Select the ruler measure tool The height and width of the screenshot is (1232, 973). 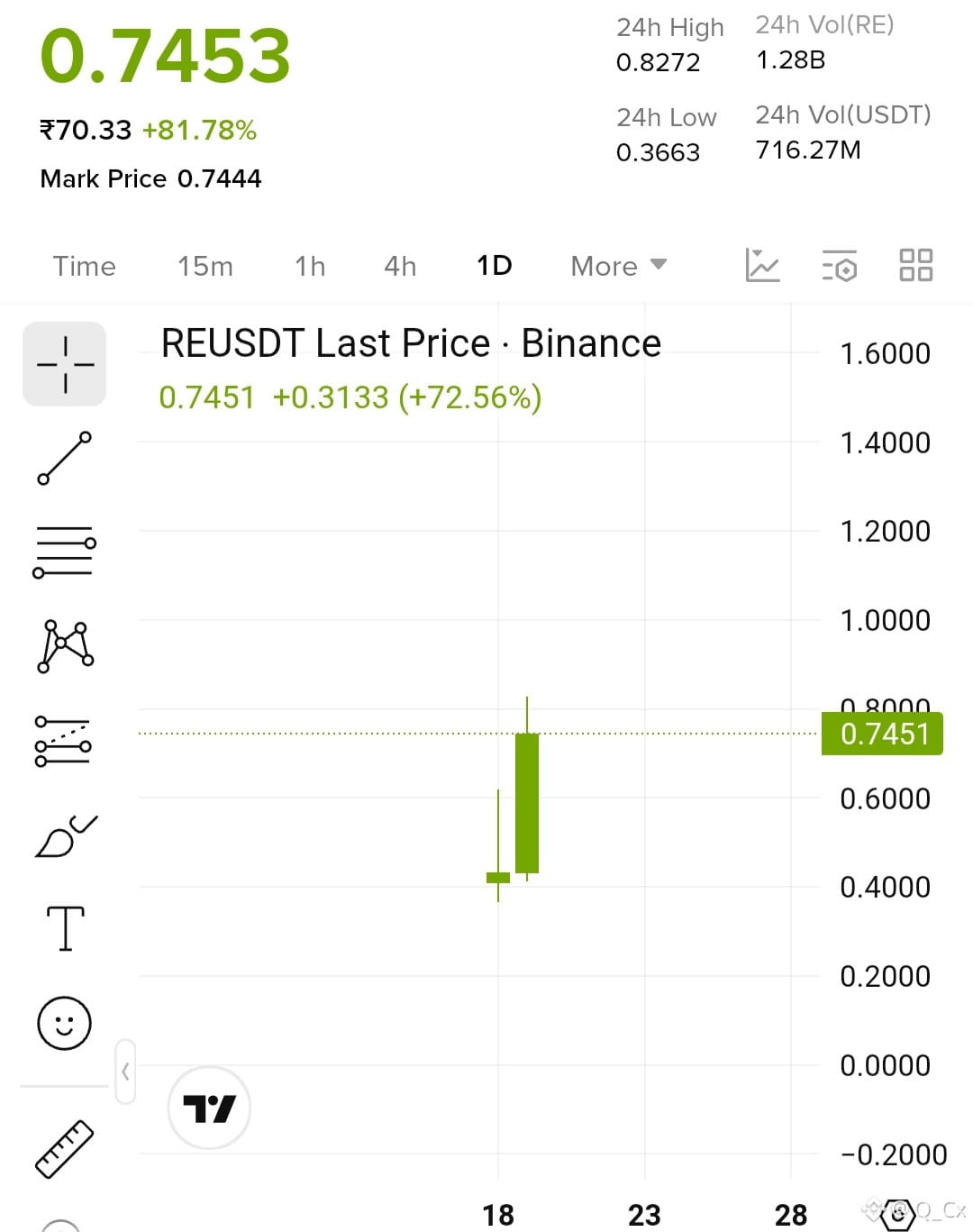point(64,1148)
